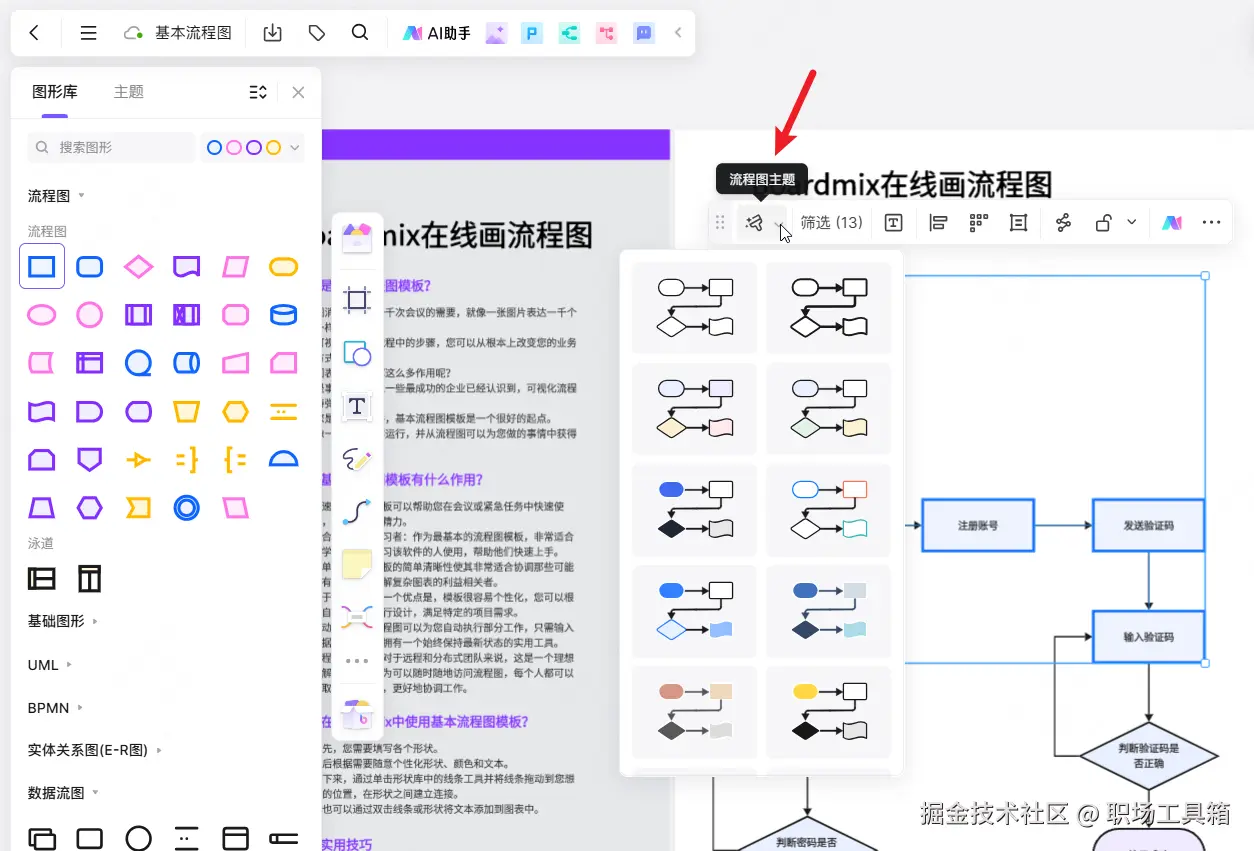Select the pen drawing tool
The height and width of the screenshot is (851, 1254).
pos(357,459)
